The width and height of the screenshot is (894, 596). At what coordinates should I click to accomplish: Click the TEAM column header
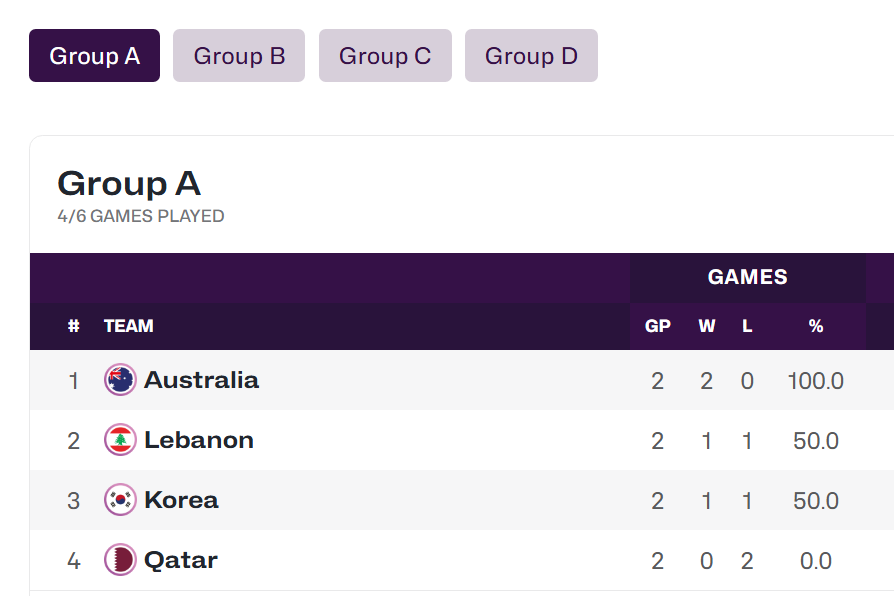tap(129, 326)
